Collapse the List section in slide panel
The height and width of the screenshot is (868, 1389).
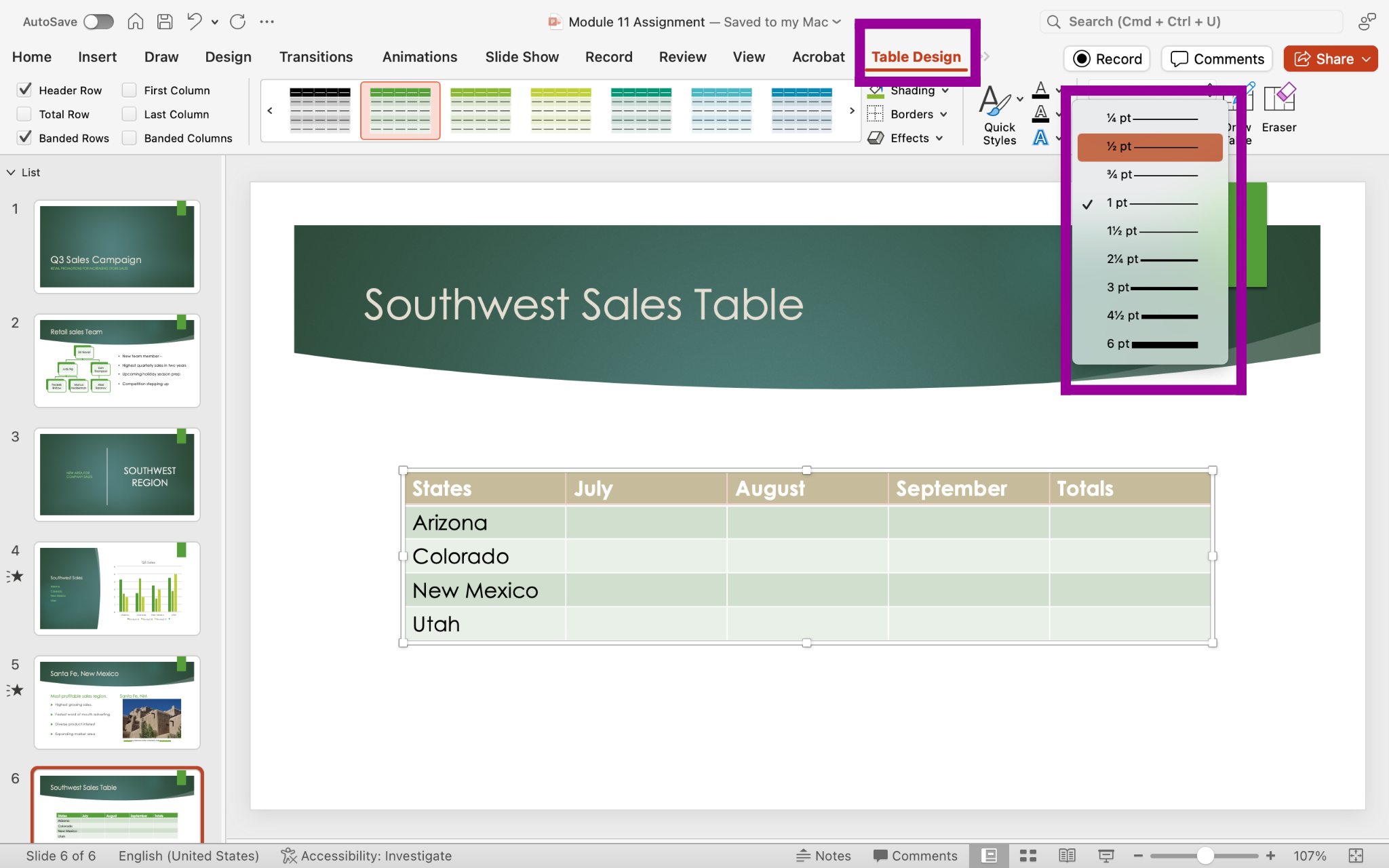point(11,172)
